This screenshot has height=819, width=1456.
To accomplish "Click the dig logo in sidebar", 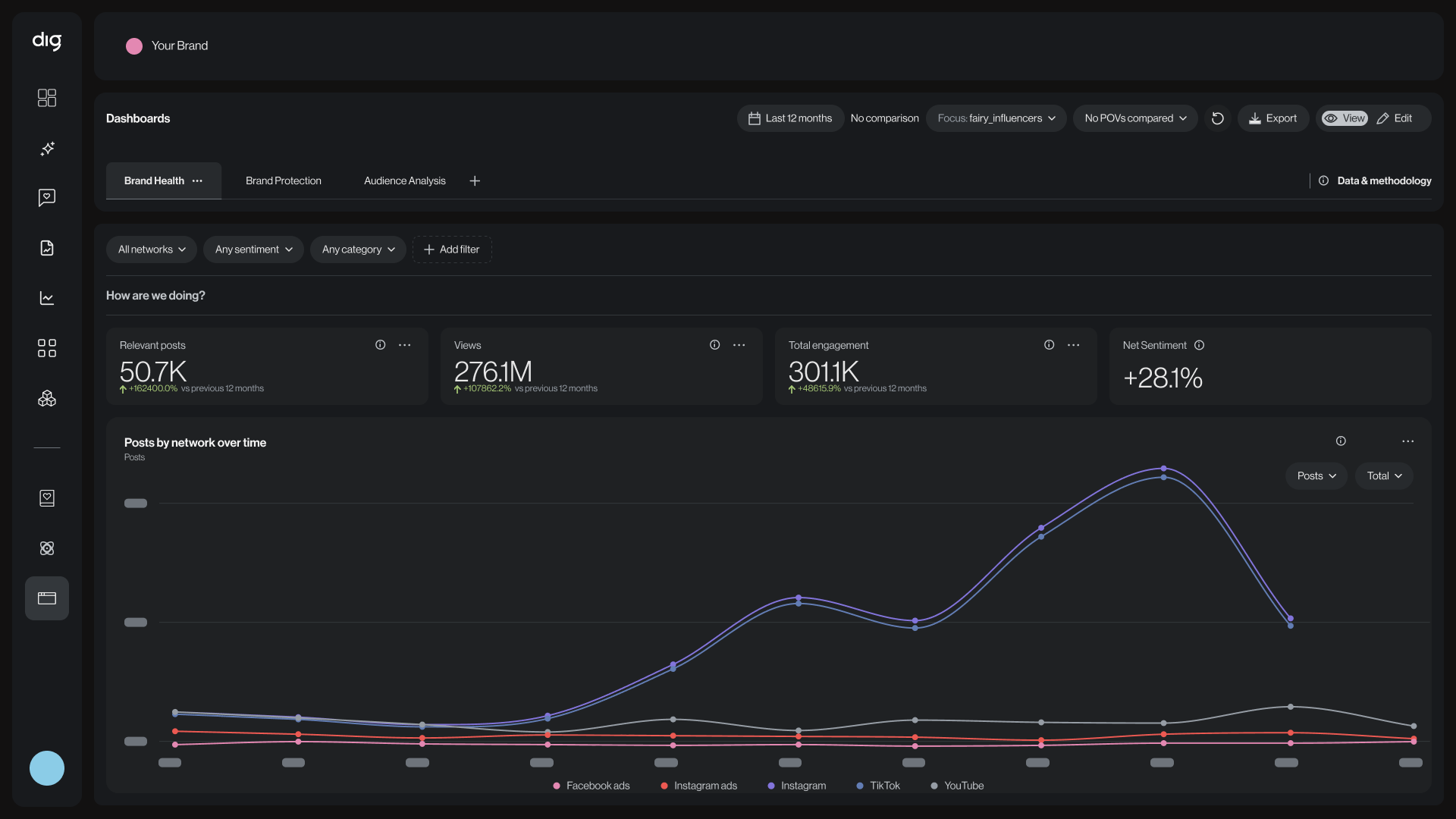I will point(47,41).
